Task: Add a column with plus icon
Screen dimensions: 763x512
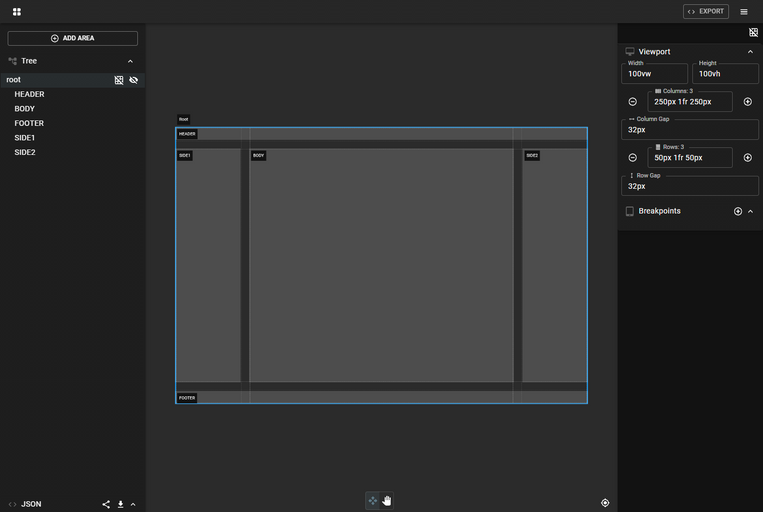Action: [747, 102]
